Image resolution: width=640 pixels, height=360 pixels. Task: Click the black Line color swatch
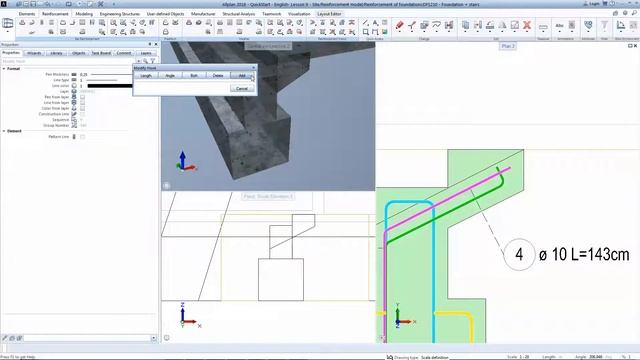109,86
